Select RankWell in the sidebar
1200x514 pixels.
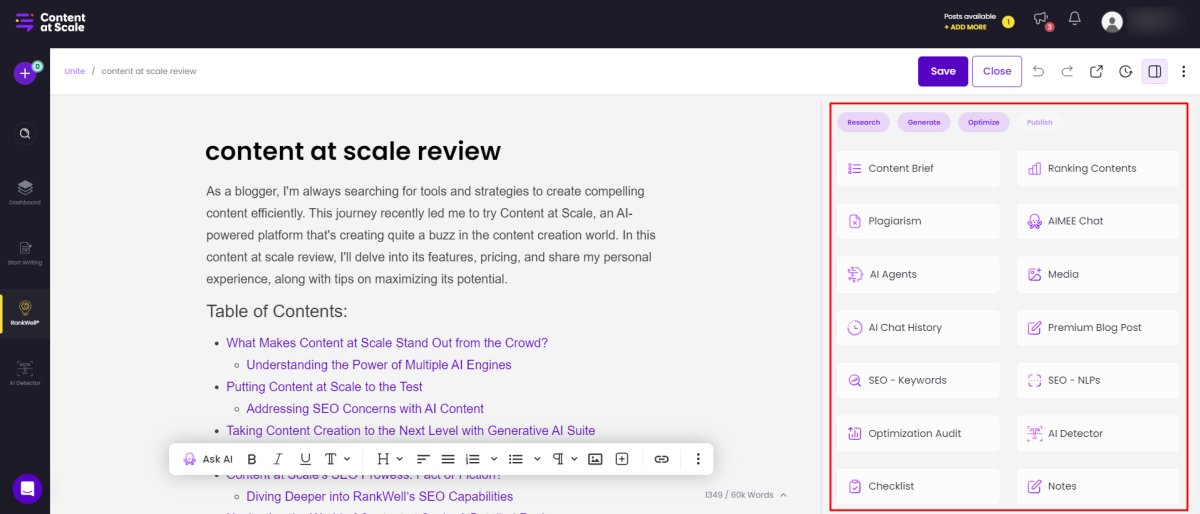click(25, 313)
